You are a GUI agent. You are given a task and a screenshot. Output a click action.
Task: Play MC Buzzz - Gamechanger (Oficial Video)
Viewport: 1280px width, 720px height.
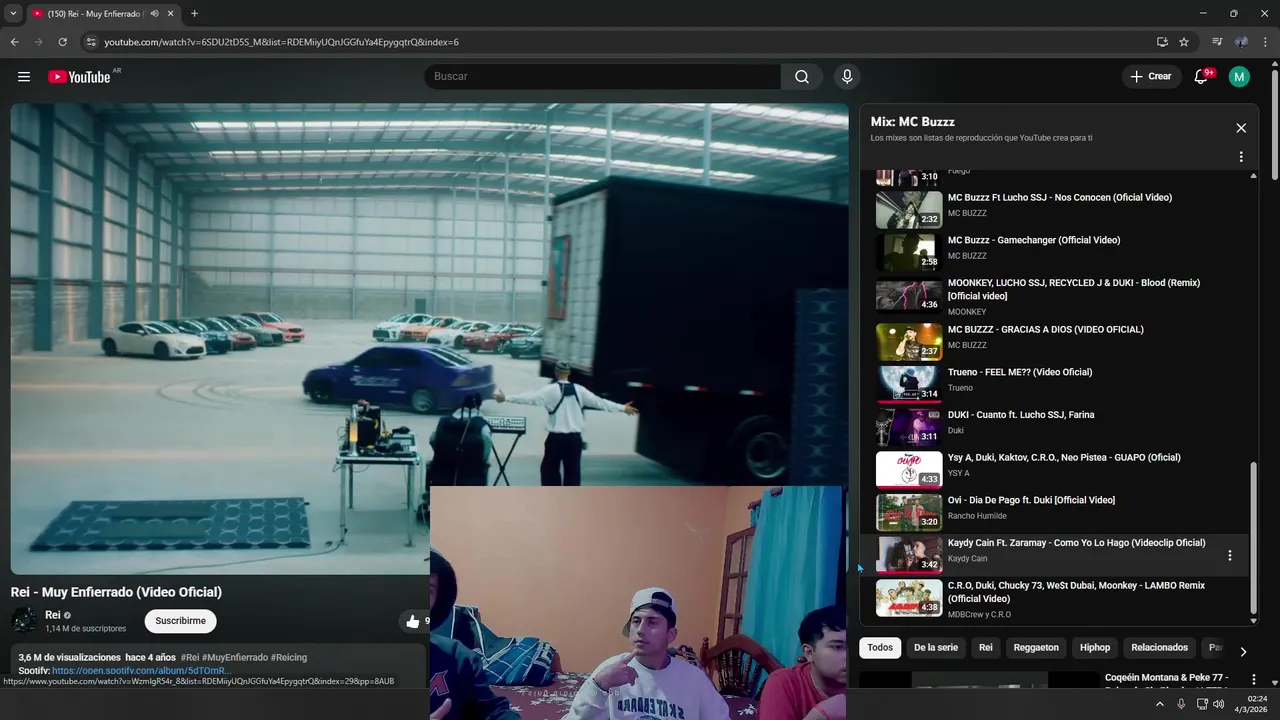click(x=1034, y=241)
